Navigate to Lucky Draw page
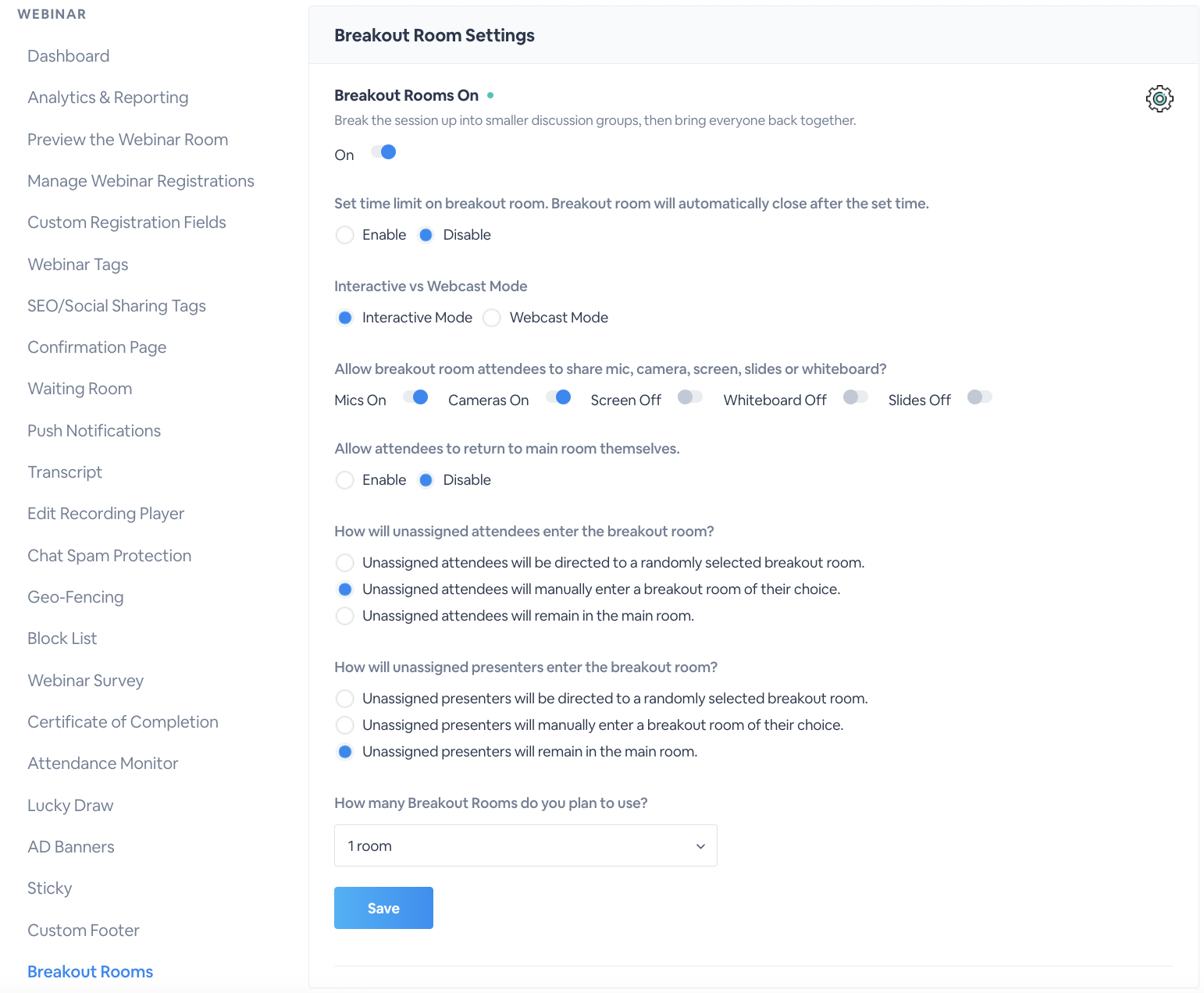Screen dimensions: 1204x993 tap(70, 806)
